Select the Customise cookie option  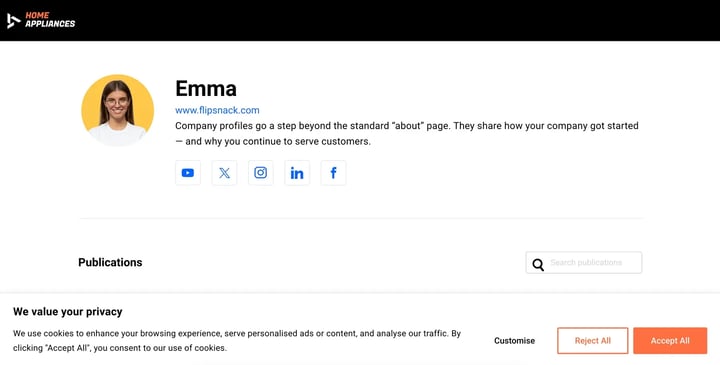click(514, 341)
